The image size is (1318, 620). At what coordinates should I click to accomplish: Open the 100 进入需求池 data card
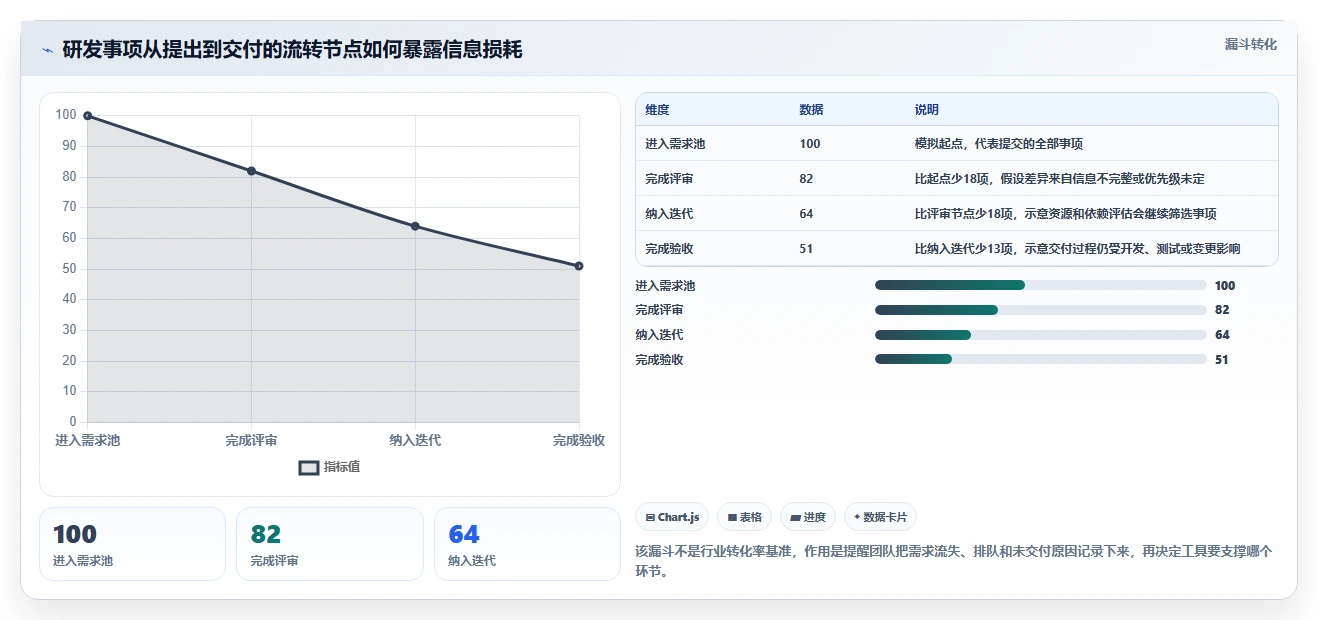click(132, 544)
